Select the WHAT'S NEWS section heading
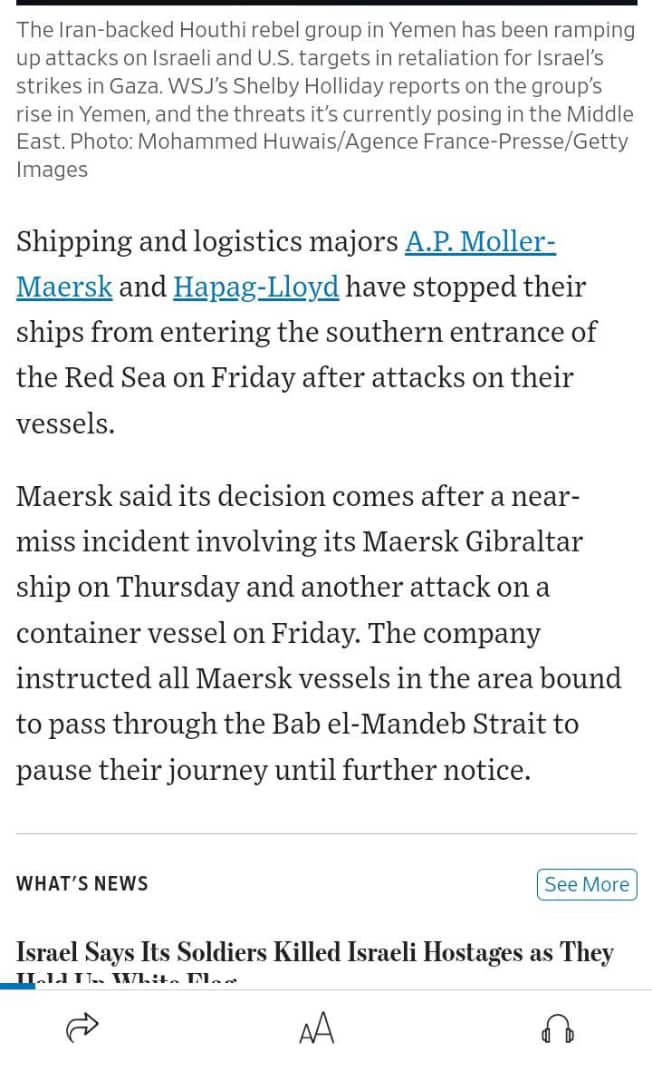Viewport: 652px width, 1080px height. [82, 884]
